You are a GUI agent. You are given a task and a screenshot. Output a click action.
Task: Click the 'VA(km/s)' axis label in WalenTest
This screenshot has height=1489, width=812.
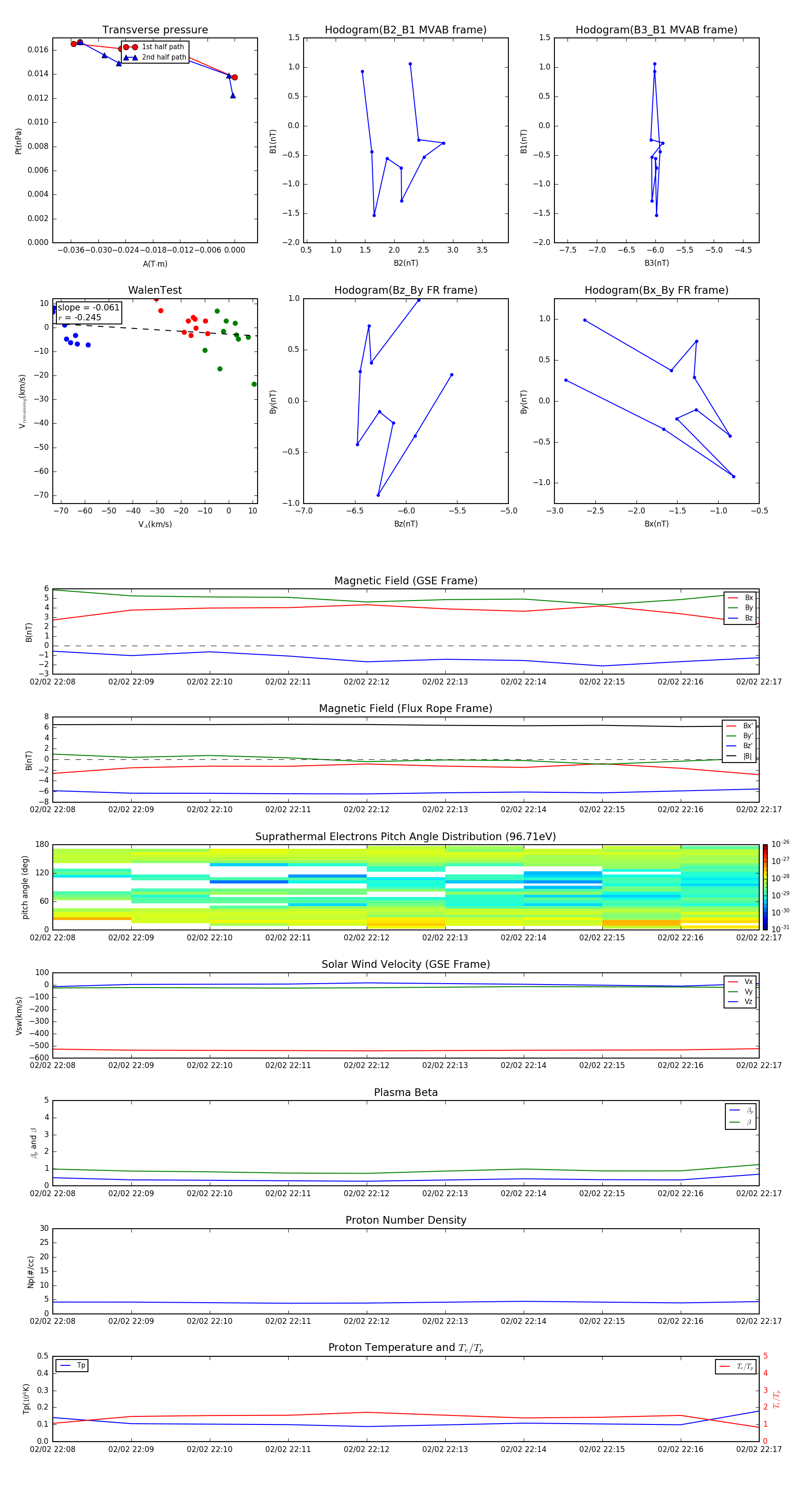click(155, 524)
